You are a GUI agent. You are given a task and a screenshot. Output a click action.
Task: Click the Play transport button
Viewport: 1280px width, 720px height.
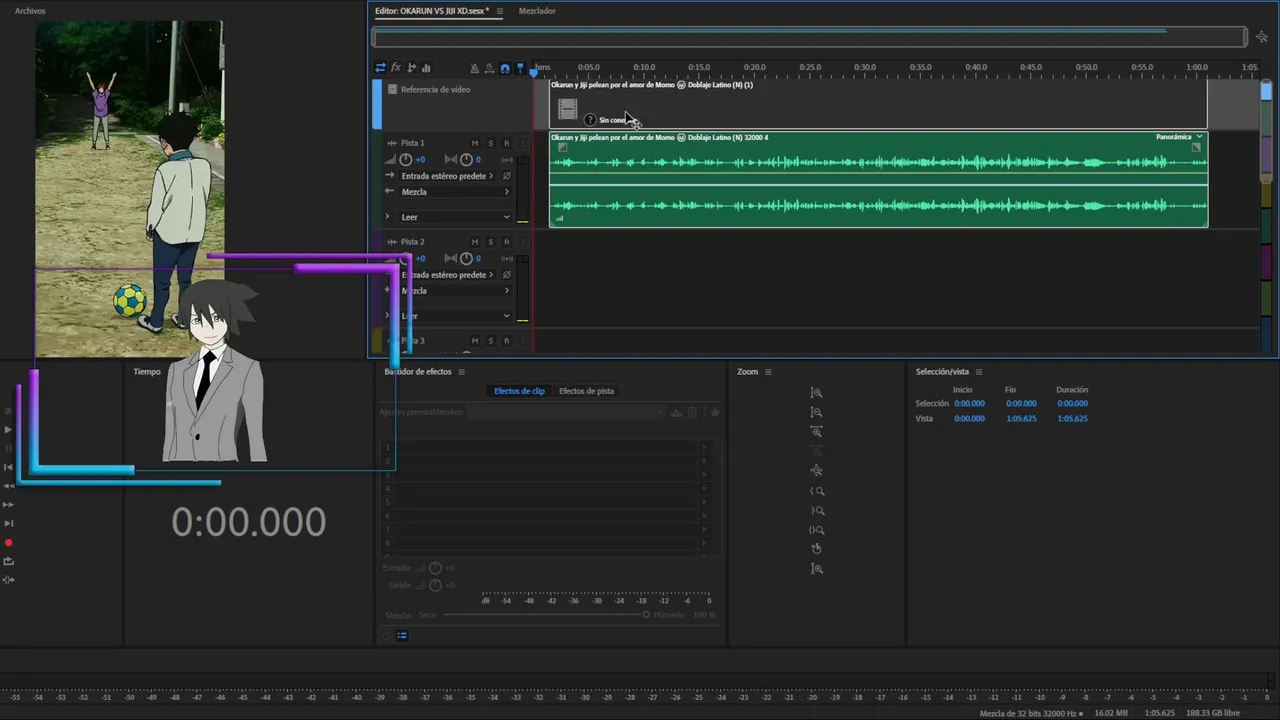9,429
